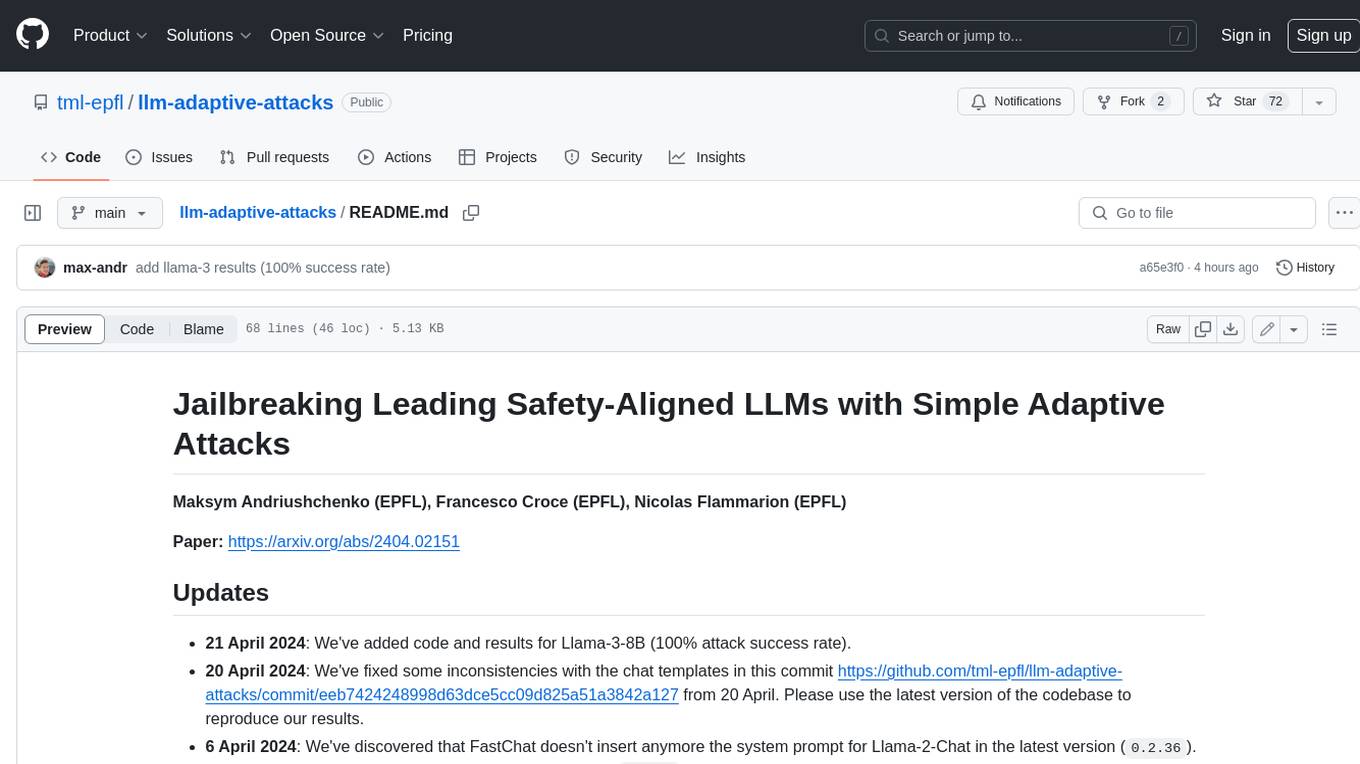Click the Sign up button
The width and height of the screenshot is (1360, 764).
1323,35
